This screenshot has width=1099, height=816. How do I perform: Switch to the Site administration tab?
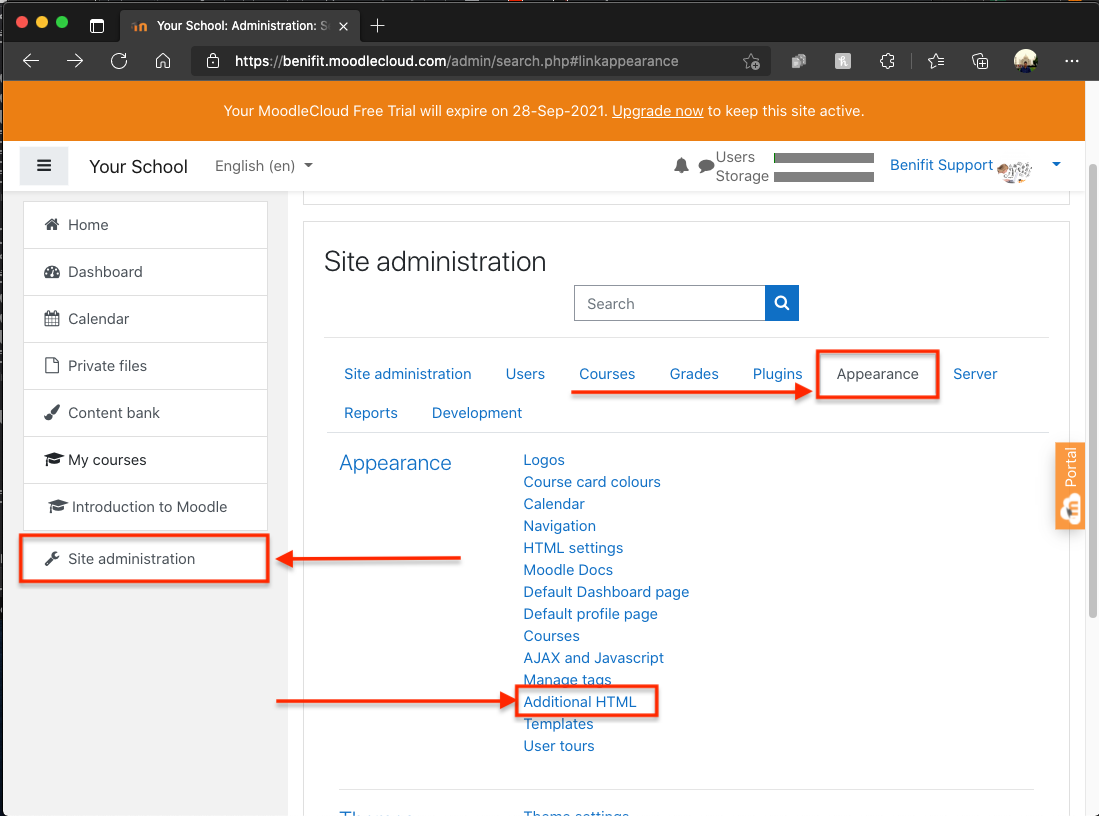pyautogui.click(x=407, y=374)
